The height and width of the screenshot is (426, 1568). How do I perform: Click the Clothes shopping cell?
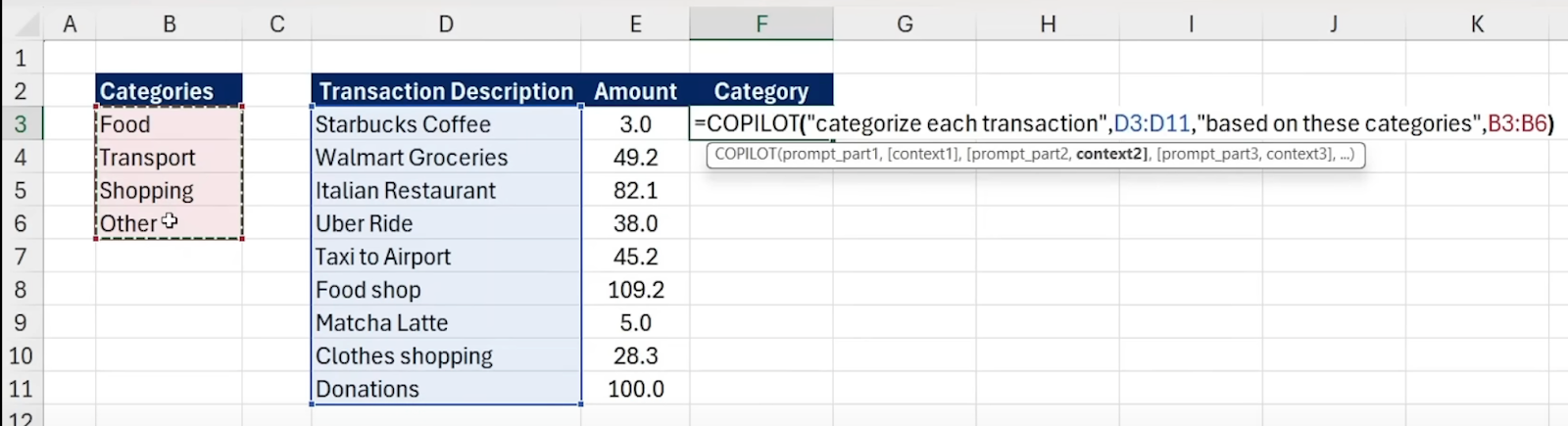(446, 355)
